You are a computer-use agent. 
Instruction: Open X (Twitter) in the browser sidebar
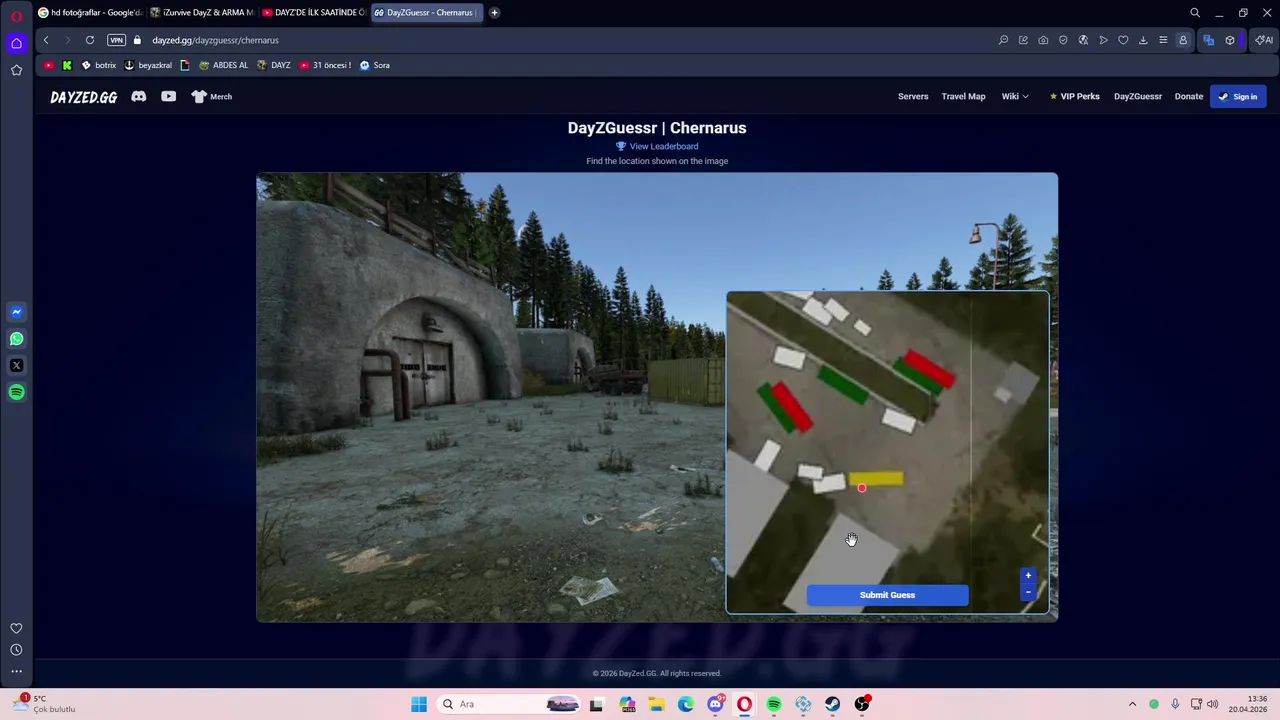point(16,366)
